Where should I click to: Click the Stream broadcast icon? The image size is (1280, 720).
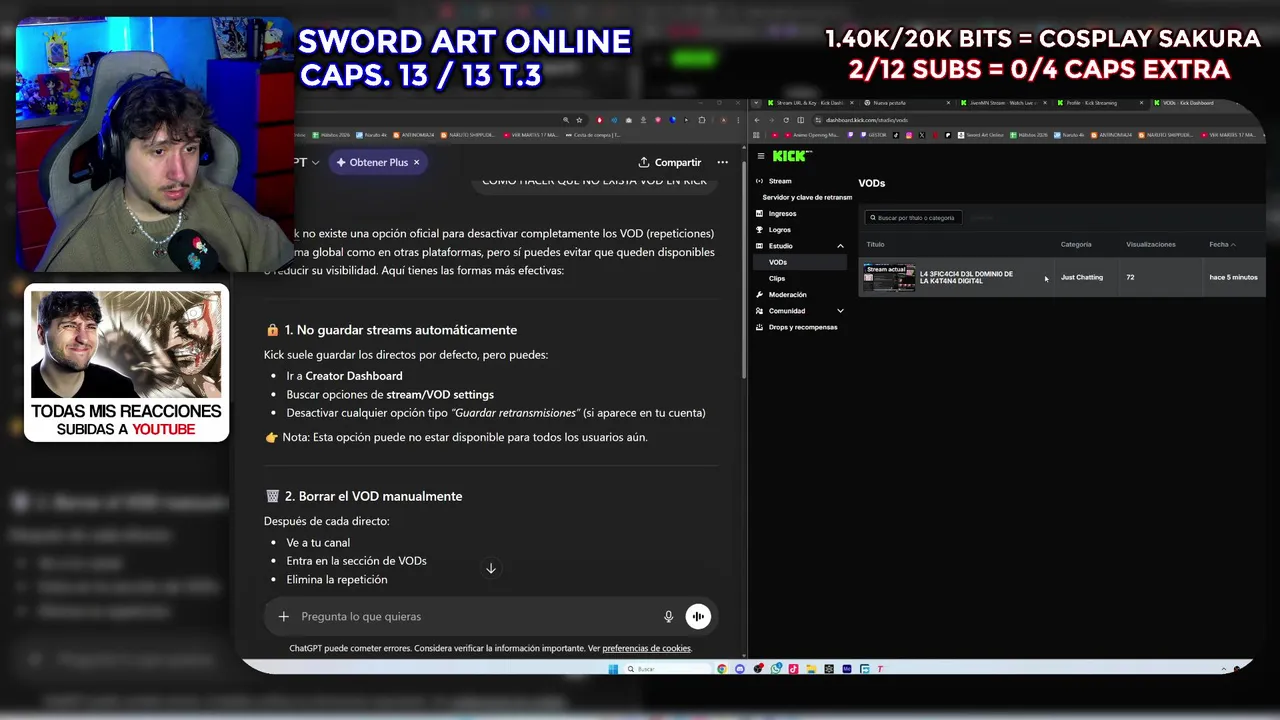coord(760,181)
